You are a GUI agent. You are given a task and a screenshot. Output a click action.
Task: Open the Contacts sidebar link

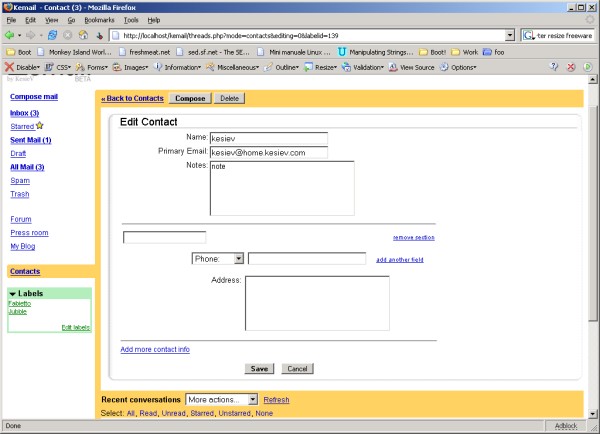[25, 271]
